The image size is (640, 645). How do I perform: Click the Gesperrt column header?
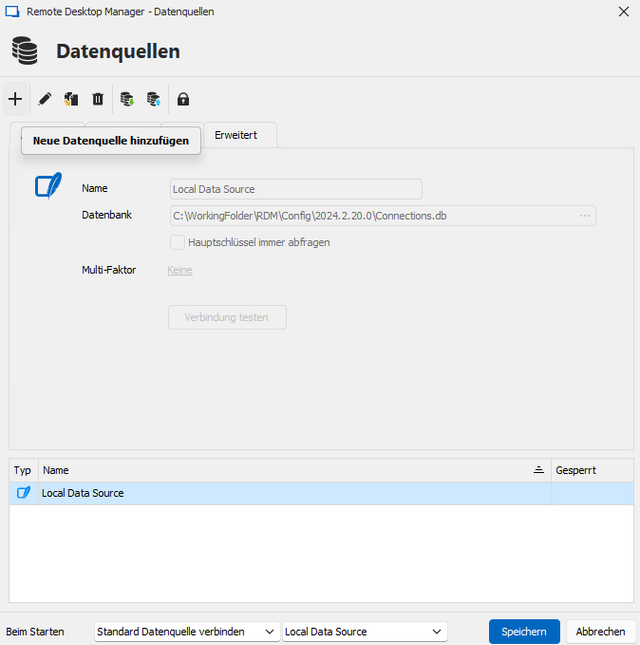coord(592,470)
